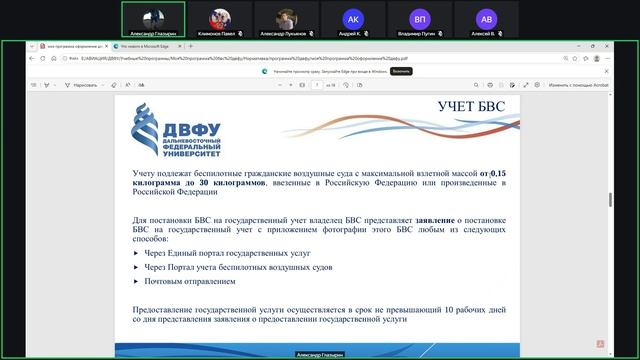
Task: Open PDF settings gear icon
Action: [537, 85]
